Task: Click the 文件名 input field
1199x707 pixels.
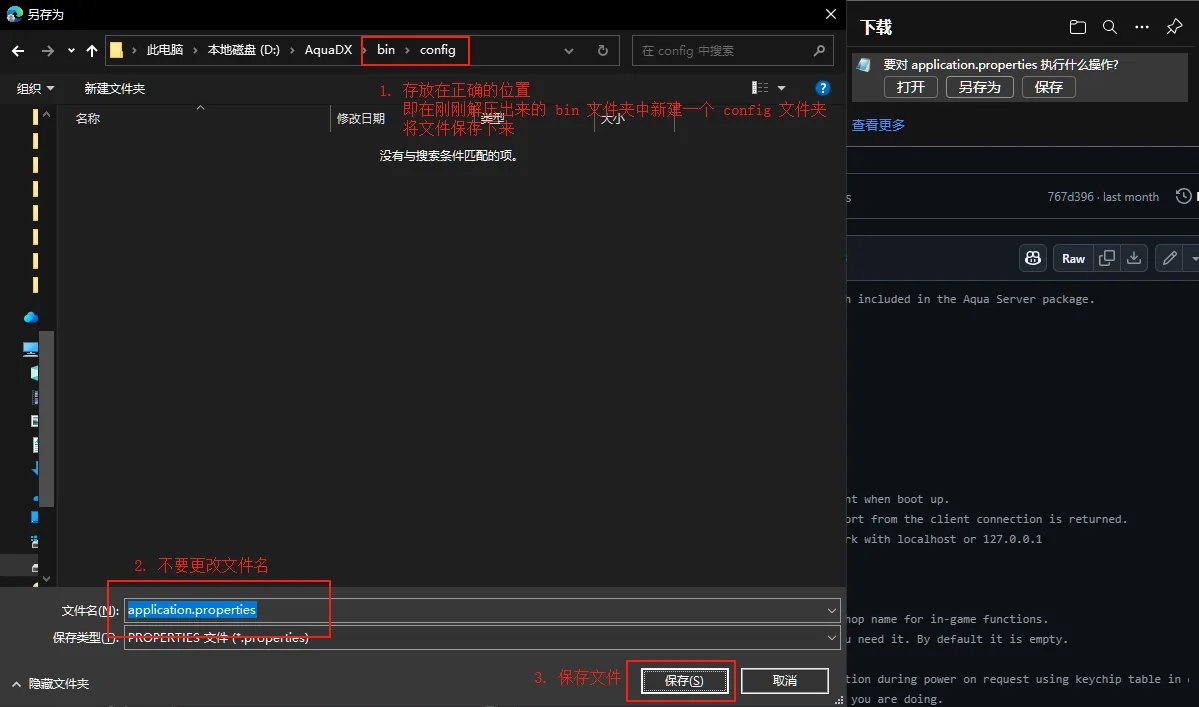Action: (x=480, y=610)
